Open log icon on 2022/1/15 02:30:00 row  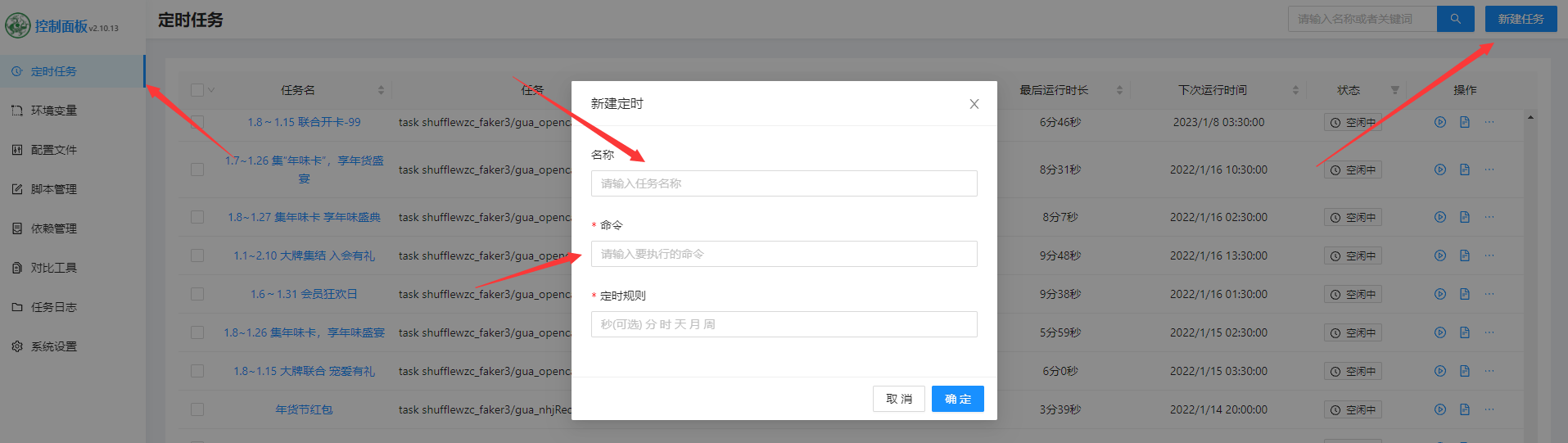[1464, 332]
